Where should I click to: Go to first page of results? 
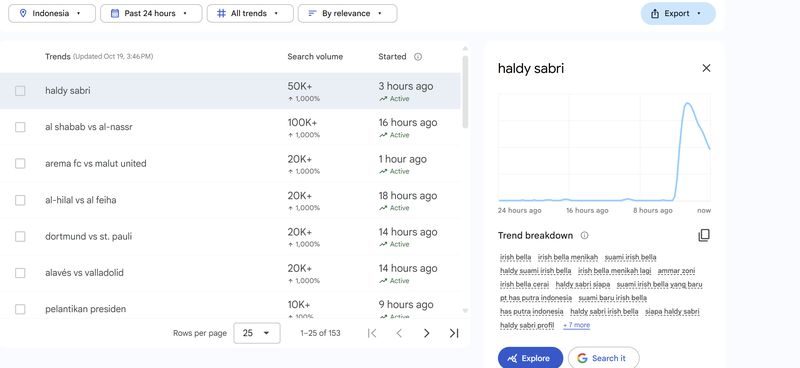click(372, 333)
